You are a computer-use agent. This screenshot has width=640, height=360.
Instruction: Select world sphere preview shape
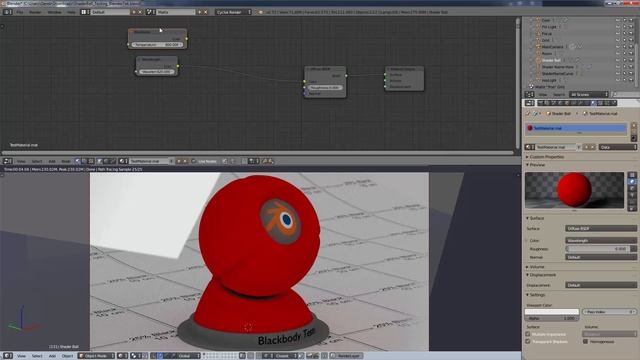point(632,209)
